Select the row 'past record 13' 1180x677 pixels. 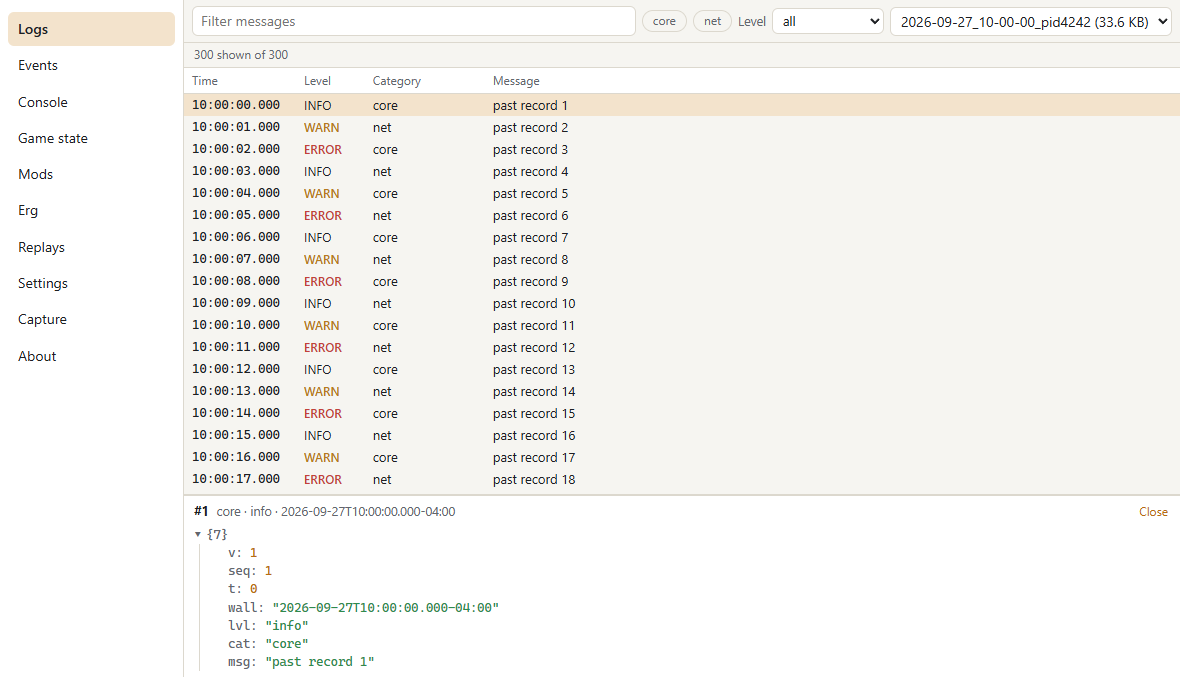tap(682, 369)
